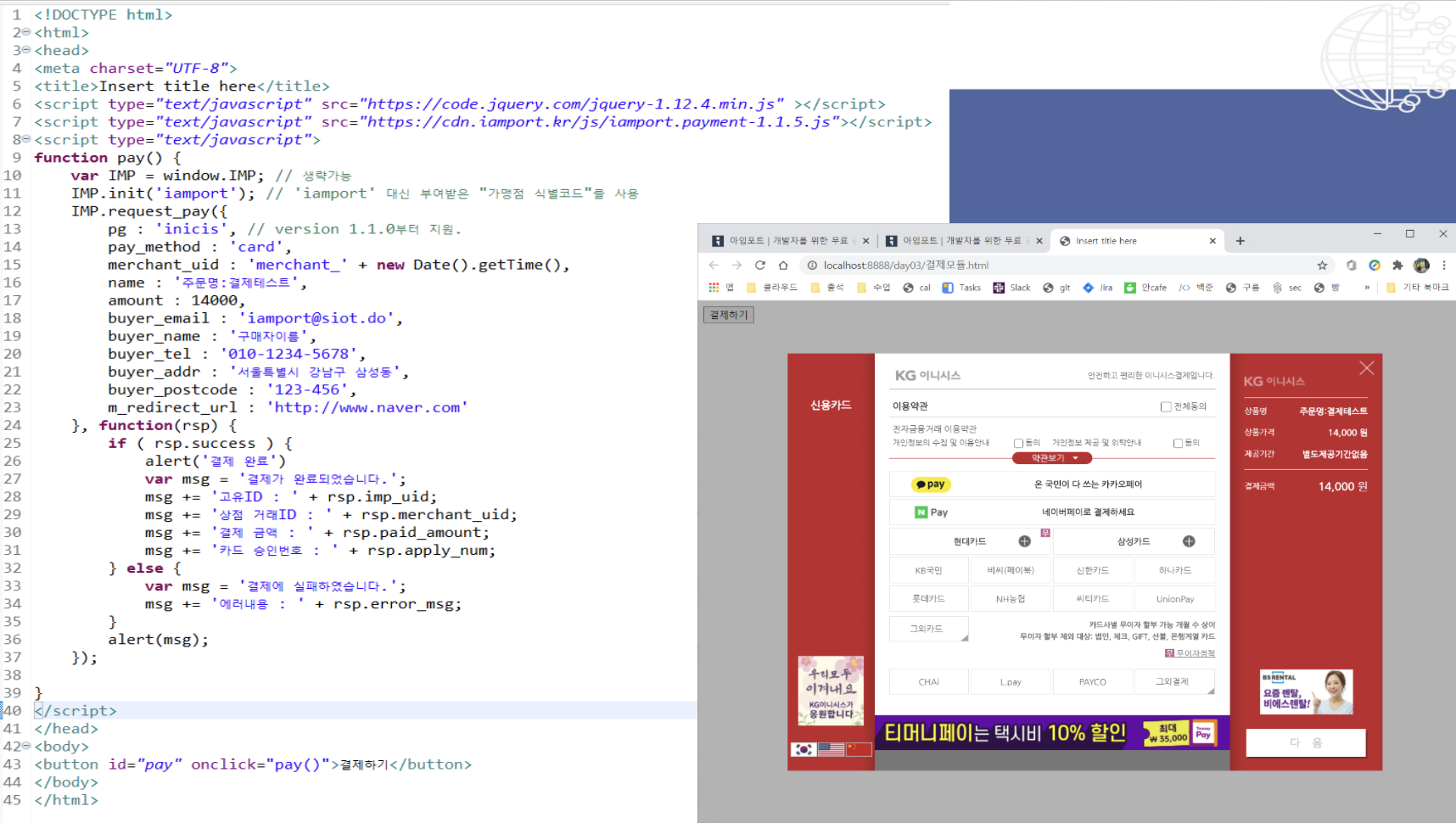The image size is (1456, 823).
Task: Open the 기타 북마크 folder
Action: (x=1417, y=288)
